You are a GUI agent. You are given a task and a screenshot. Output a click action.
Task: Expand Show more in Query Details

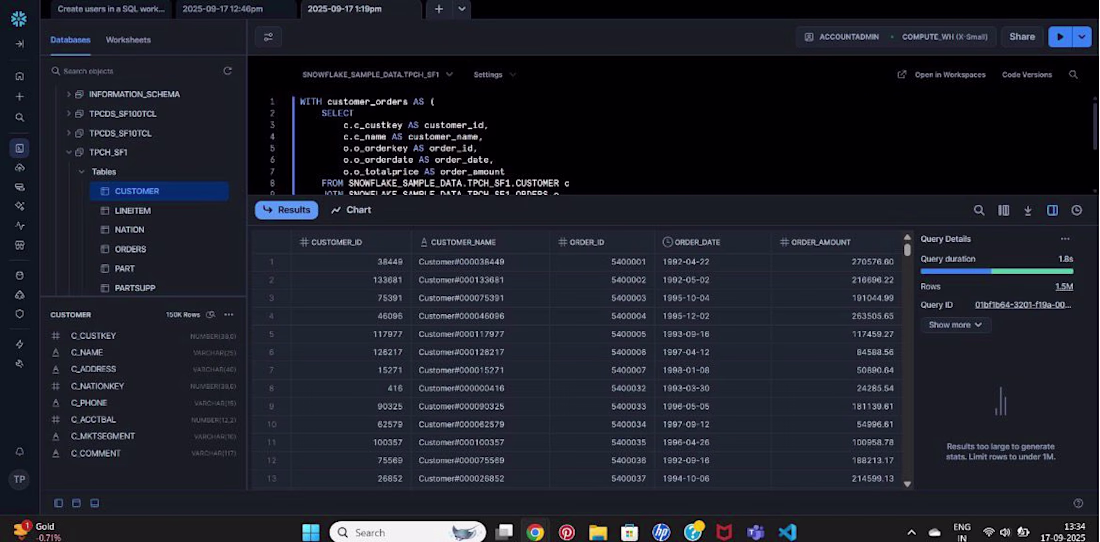(x=955, y=325)
